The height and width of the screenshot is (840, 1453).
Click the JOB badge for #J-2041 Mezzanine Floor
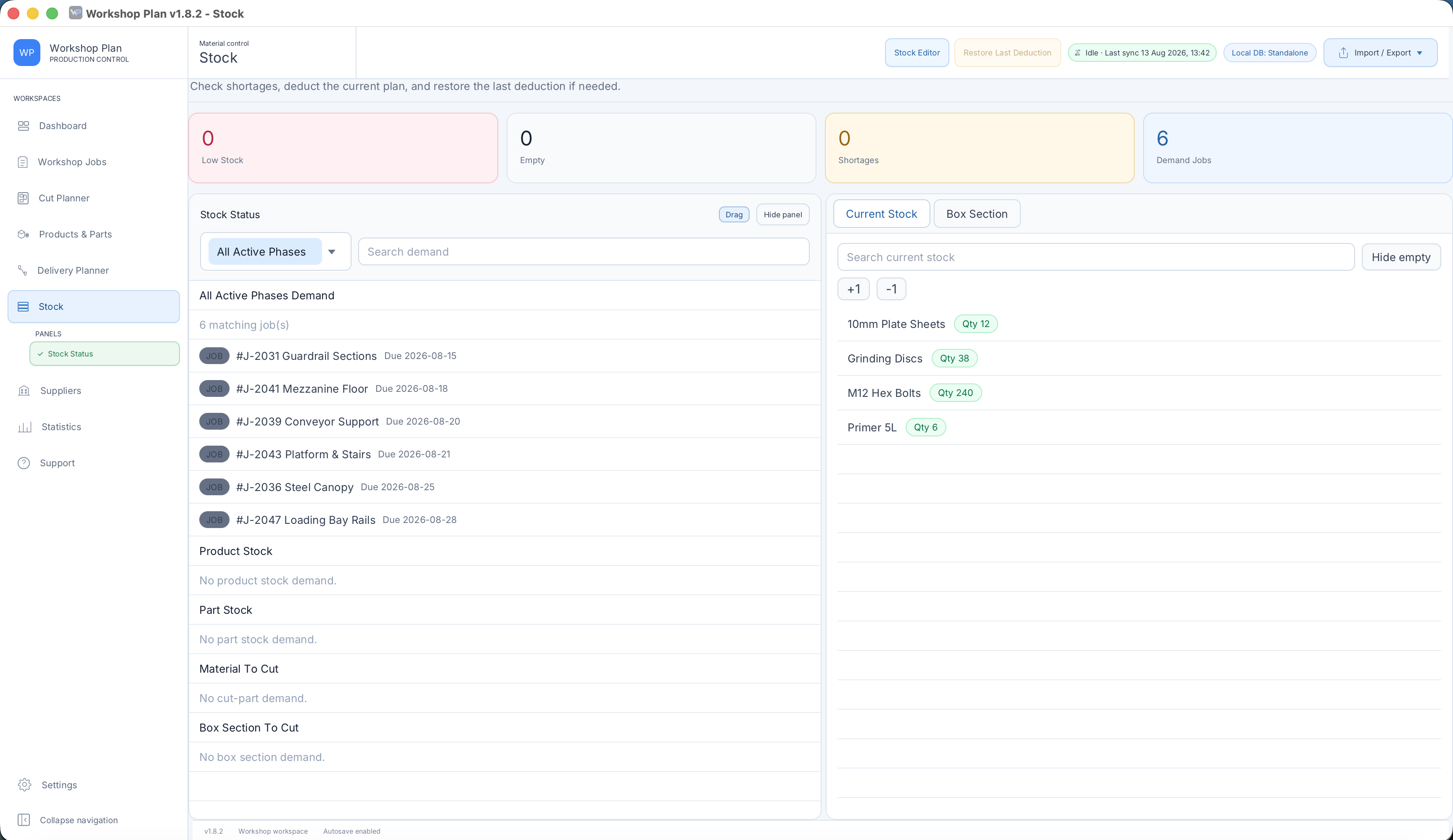pos(214,388)
